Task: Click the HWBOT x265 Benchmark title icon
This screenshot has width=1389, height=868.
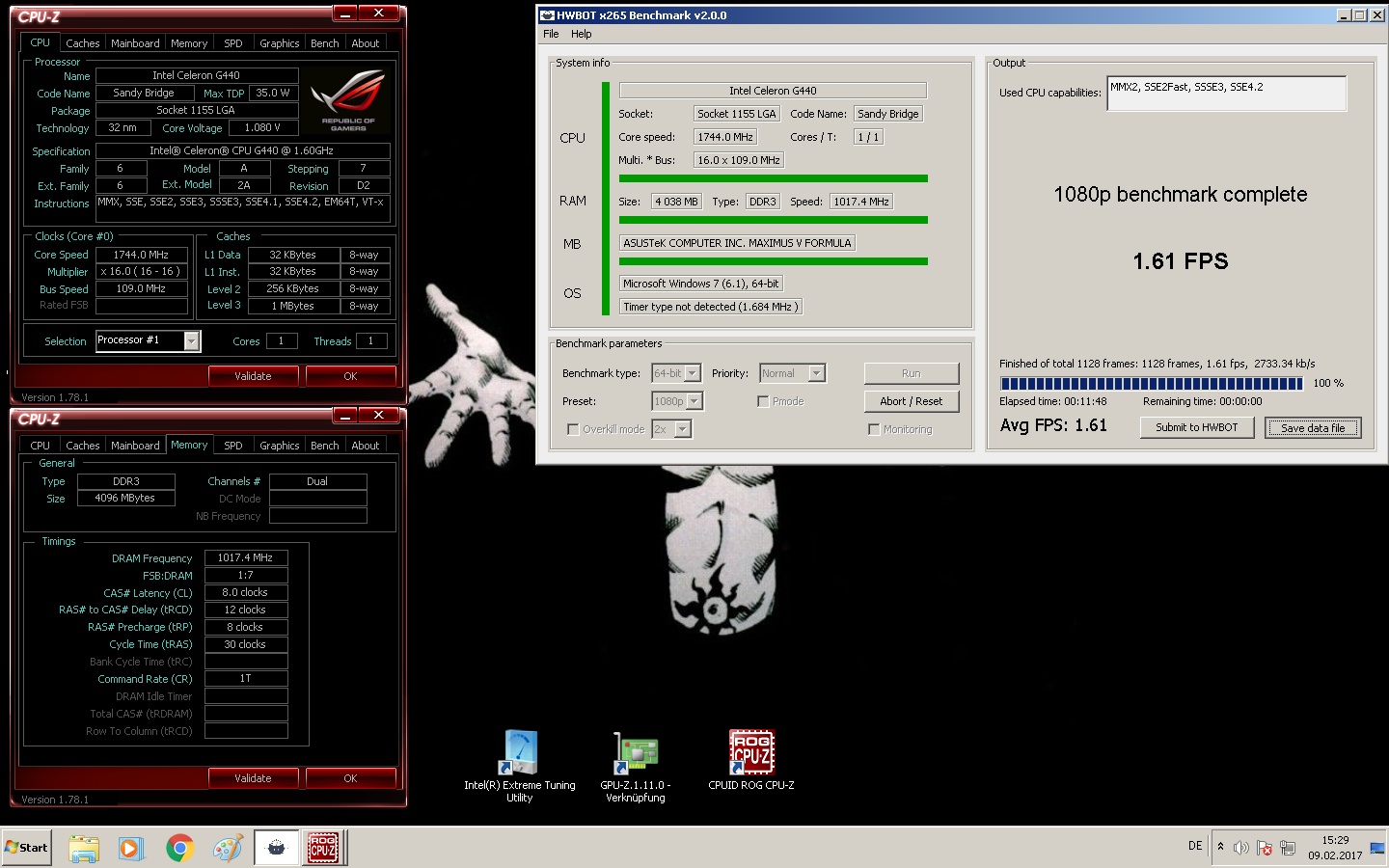Action: [547, 15]
